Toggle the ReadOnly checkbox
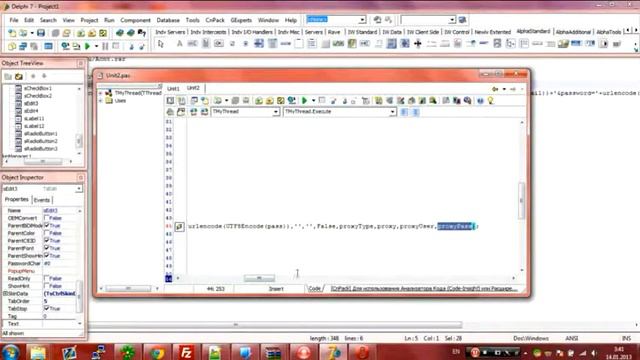This screenshot has height=360, width=640. tap(47, 278)
